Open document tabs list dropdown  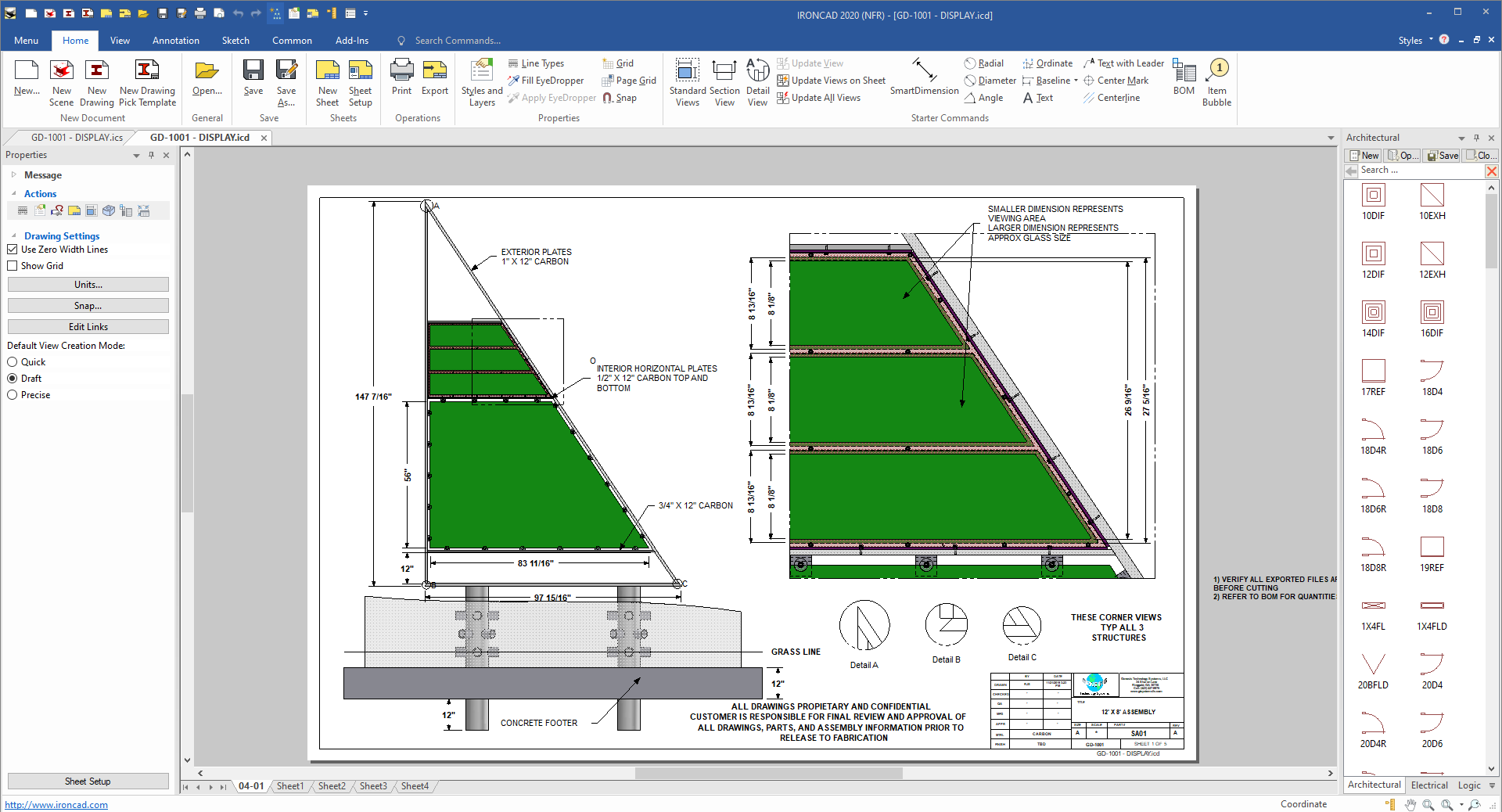pyautogui.click(x=1331, y=138)
